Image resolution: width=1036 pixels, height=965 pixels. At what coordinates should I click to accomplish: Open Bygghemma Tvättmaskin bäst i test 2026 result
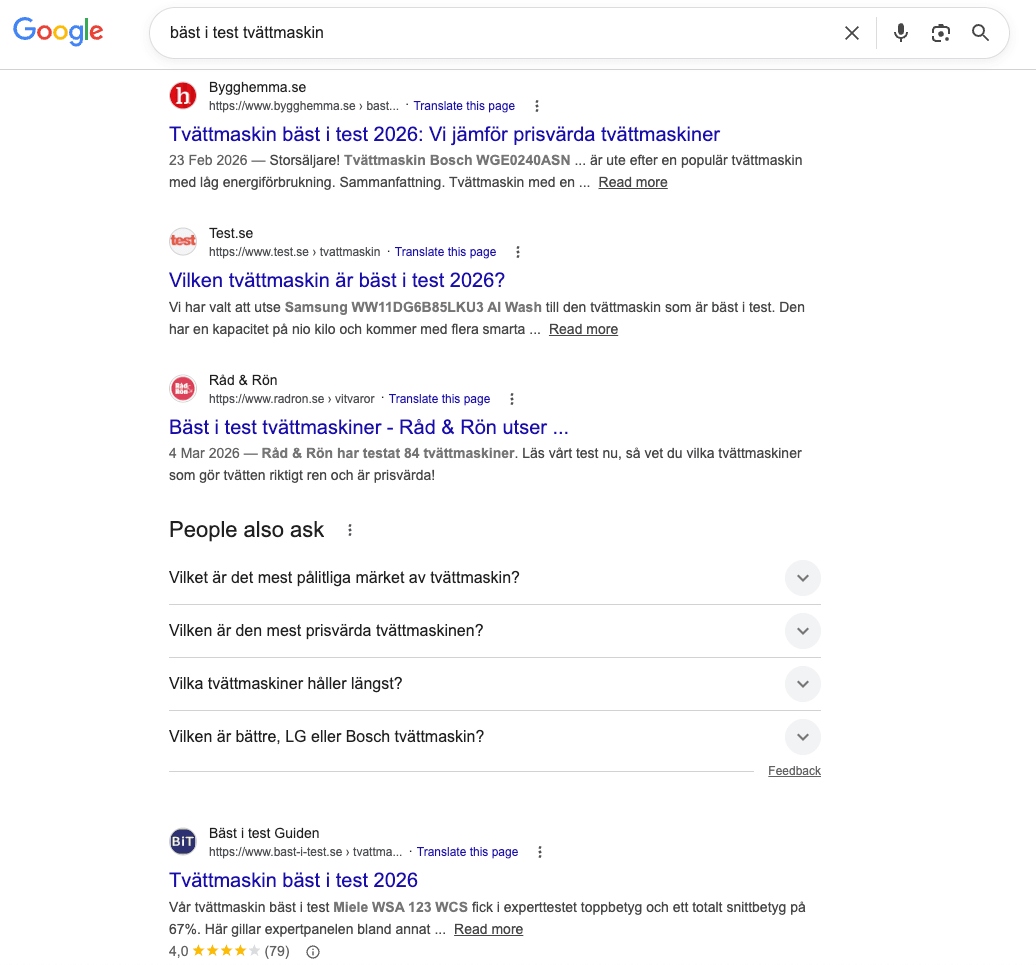[444, 134]
